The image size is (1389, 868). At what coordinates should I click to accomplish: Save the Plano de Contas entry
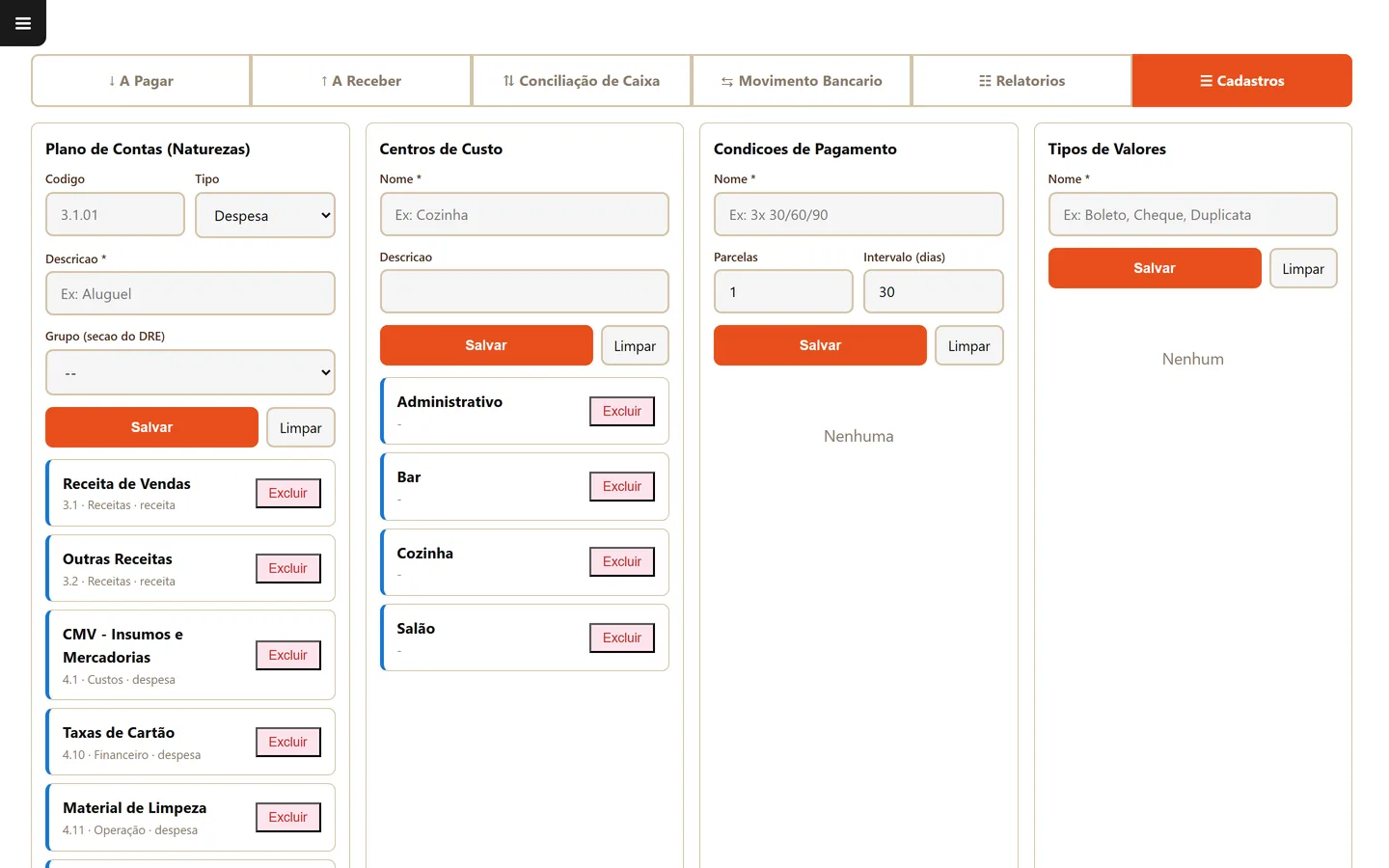[x=151, y=427]
